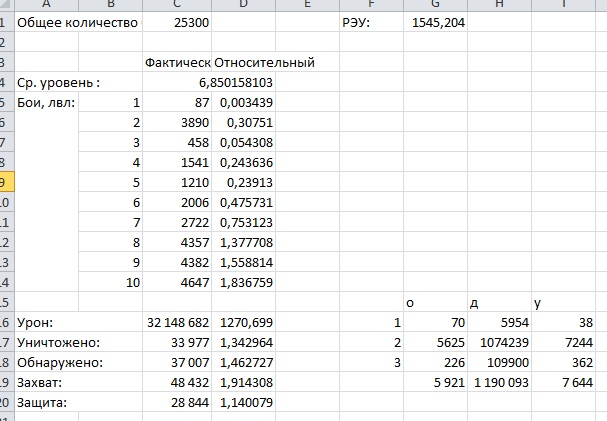Click the total cell 1 190 093

502,382
